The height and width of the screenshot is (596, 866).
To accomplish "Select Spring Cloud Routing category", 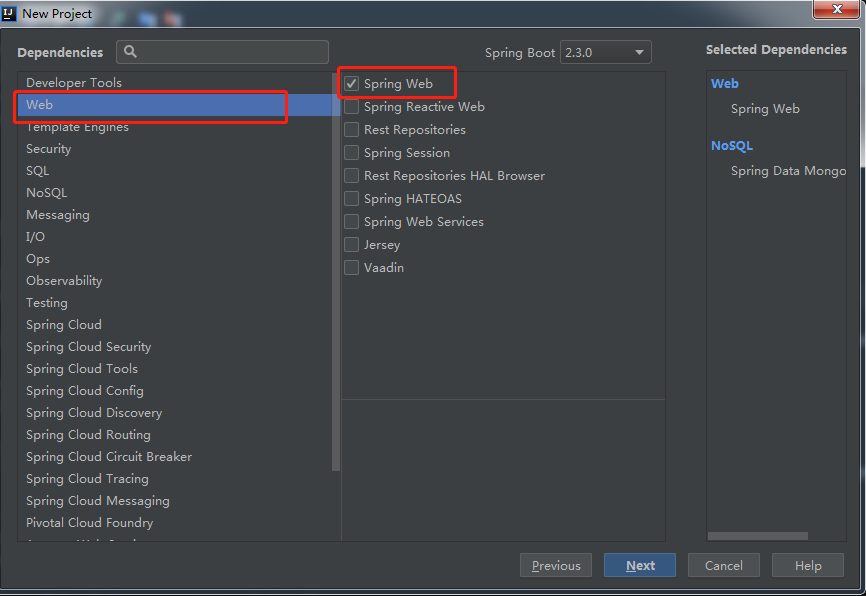I will pyautogui.click(x=175, y=435).
